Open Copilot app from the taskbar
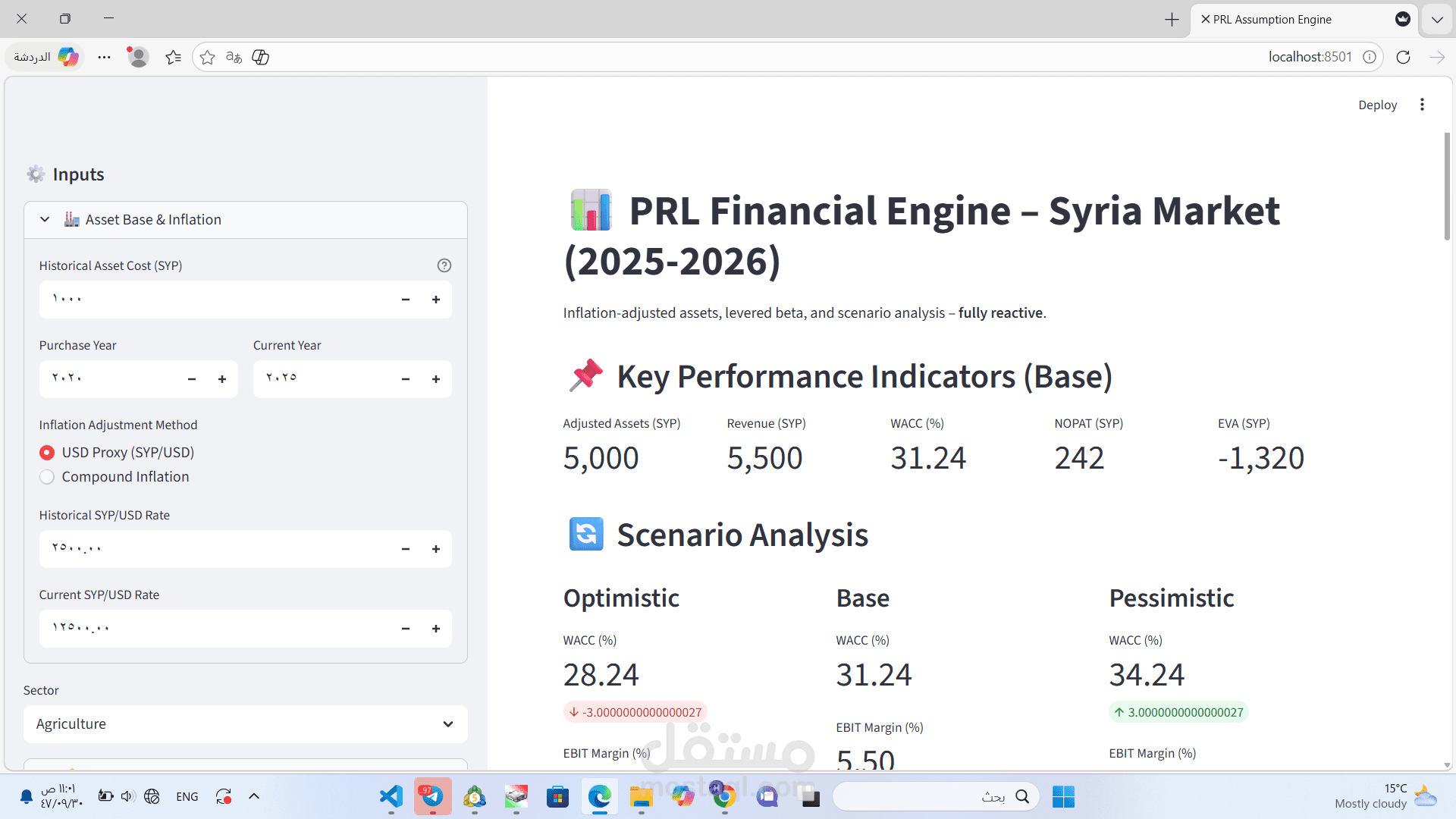The image size is (1456, 819). tap(683, 796)
